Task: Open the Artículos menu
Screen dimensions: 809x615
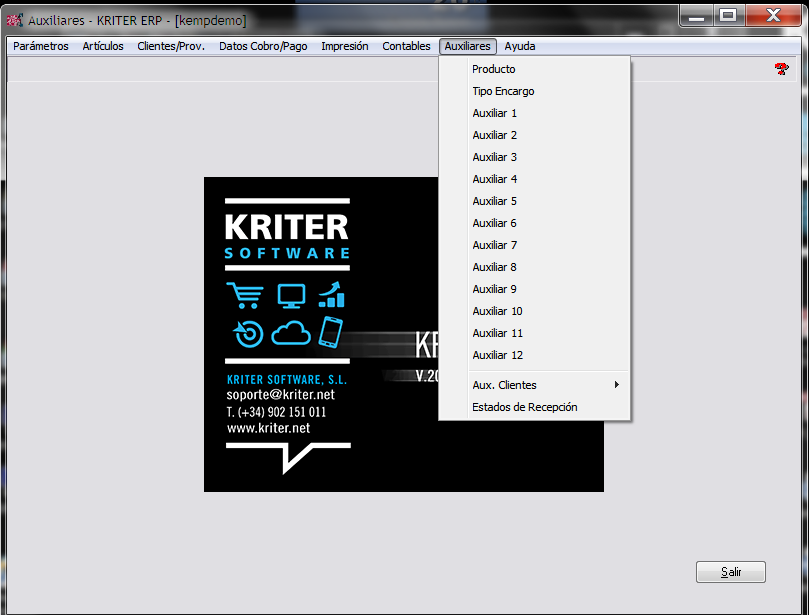Action: point(103,46)
